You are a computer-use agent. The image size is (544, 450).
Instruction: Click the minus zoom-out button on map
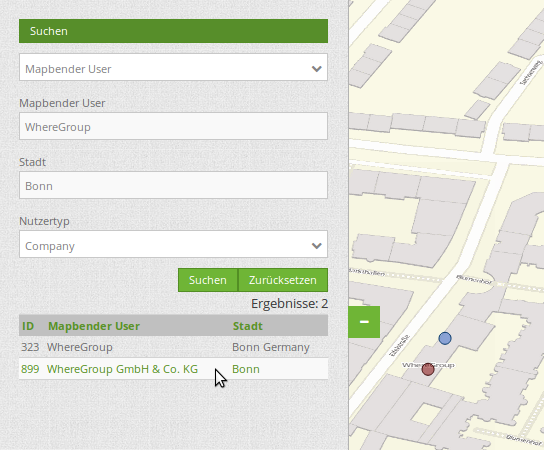pyautogui.click(x=364, y=322)
